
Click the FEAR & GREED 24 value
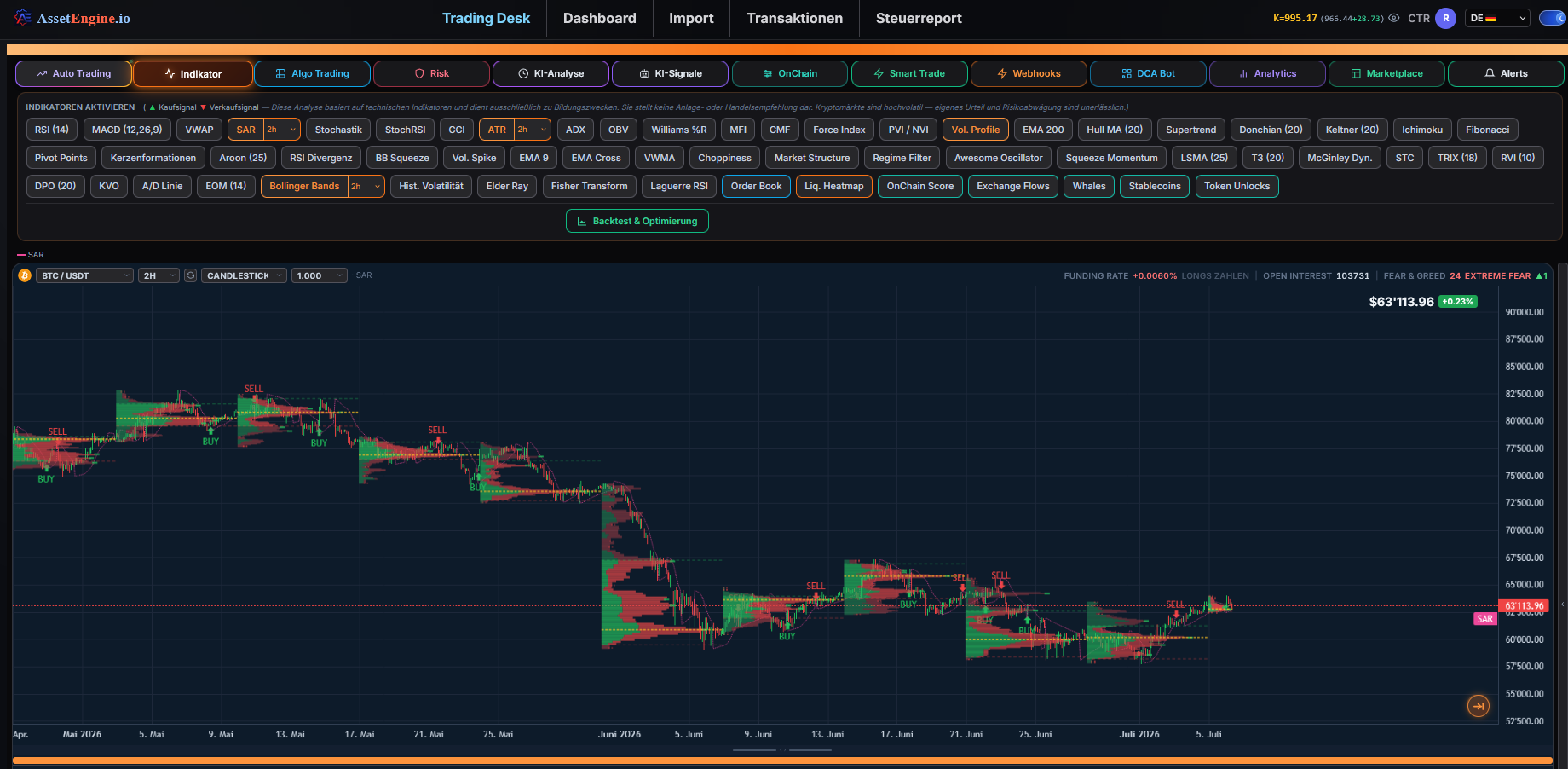[x=1456, y=276]
